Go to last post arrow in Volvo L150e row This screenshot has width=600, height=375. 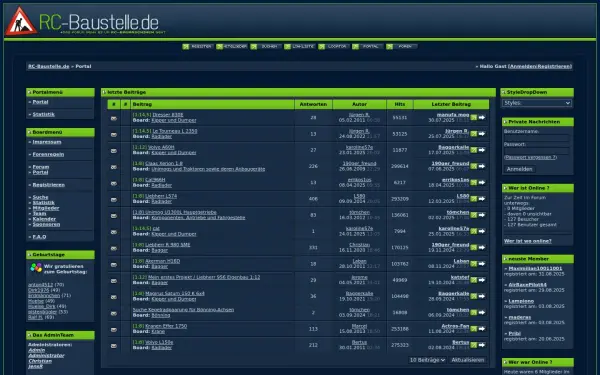(482, 345)
